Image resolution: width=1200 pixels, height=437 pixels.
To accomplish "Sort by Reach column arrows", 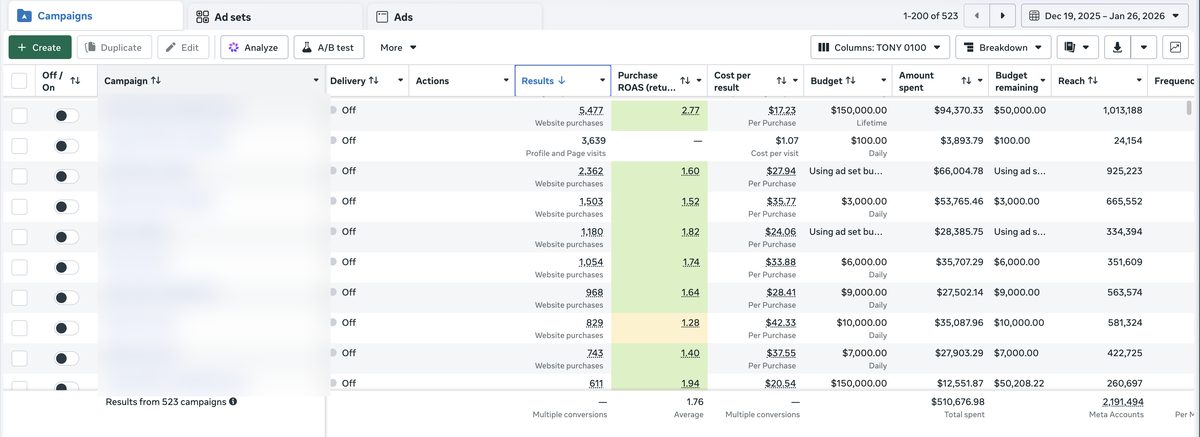I will click(x=1093, y=80).
